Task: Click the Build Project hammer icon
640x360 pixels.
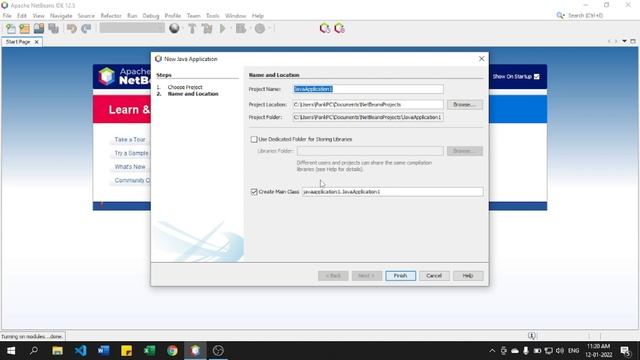Action: [192, 29]
